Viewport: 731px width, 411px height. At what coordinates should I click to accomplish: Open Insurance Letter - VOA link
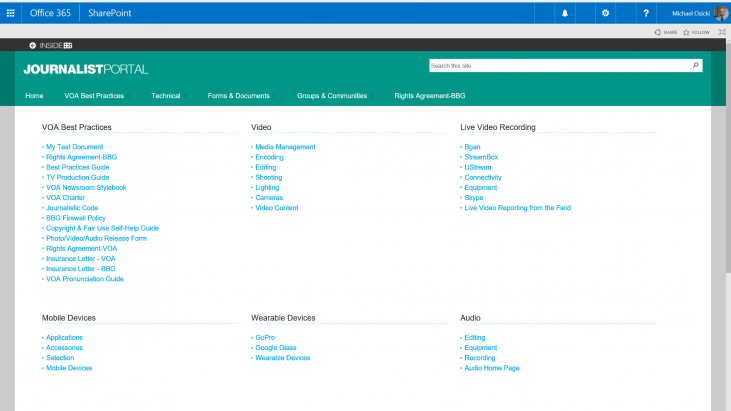[x=81, y=259]
